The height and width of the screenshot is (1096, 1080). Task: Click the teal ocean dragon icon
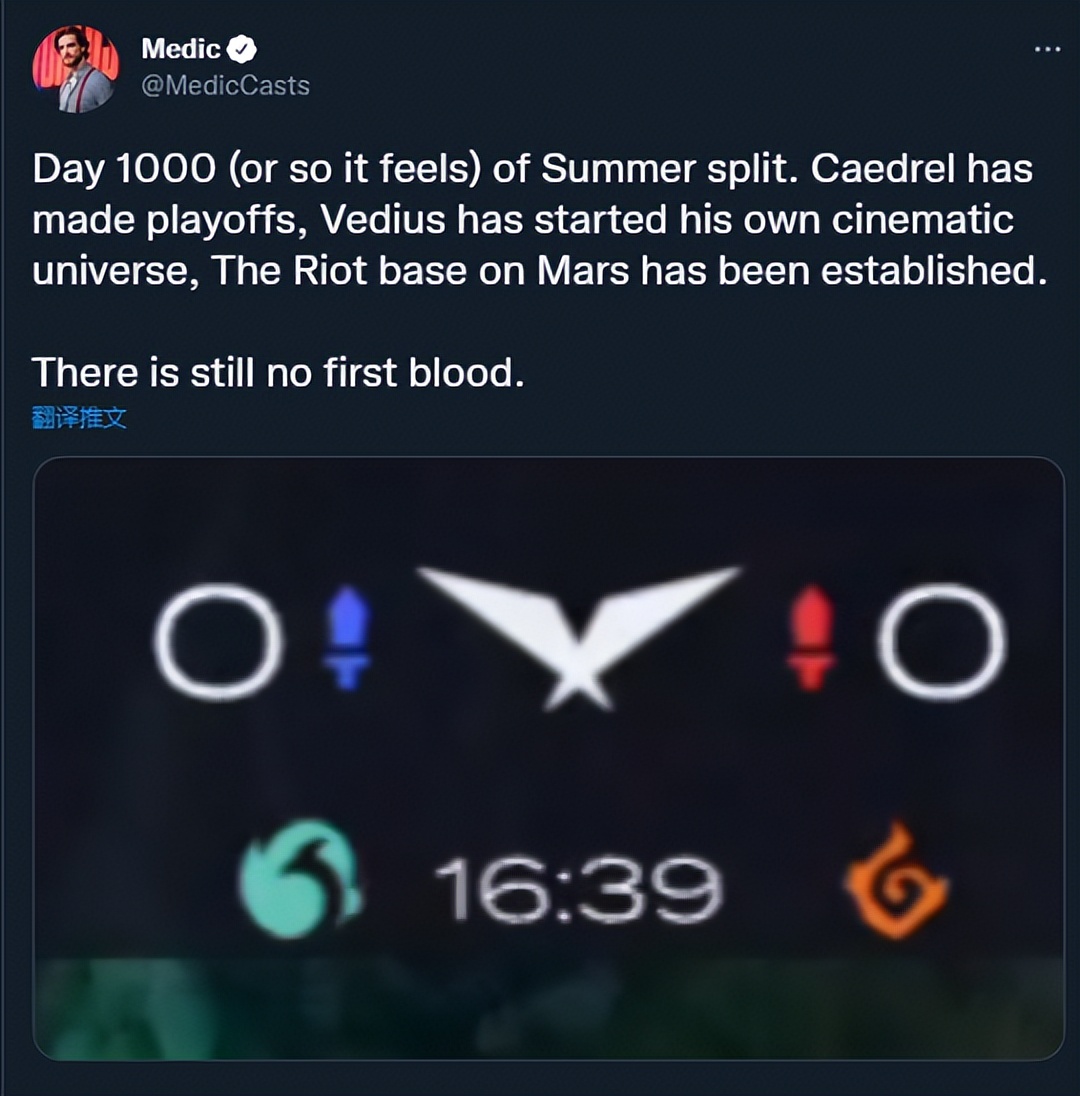tap(299, 879)
